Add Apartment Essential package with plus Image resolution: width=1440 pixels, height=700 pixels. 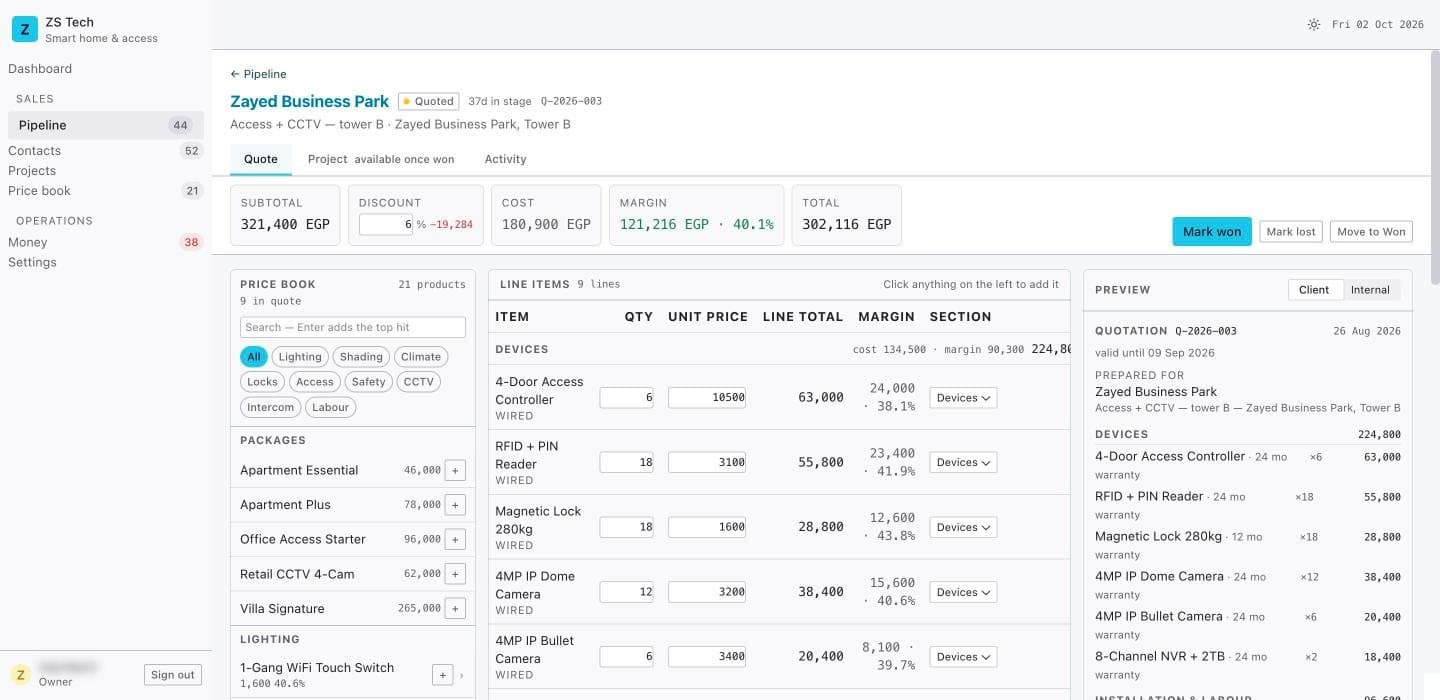click(455, 470)
